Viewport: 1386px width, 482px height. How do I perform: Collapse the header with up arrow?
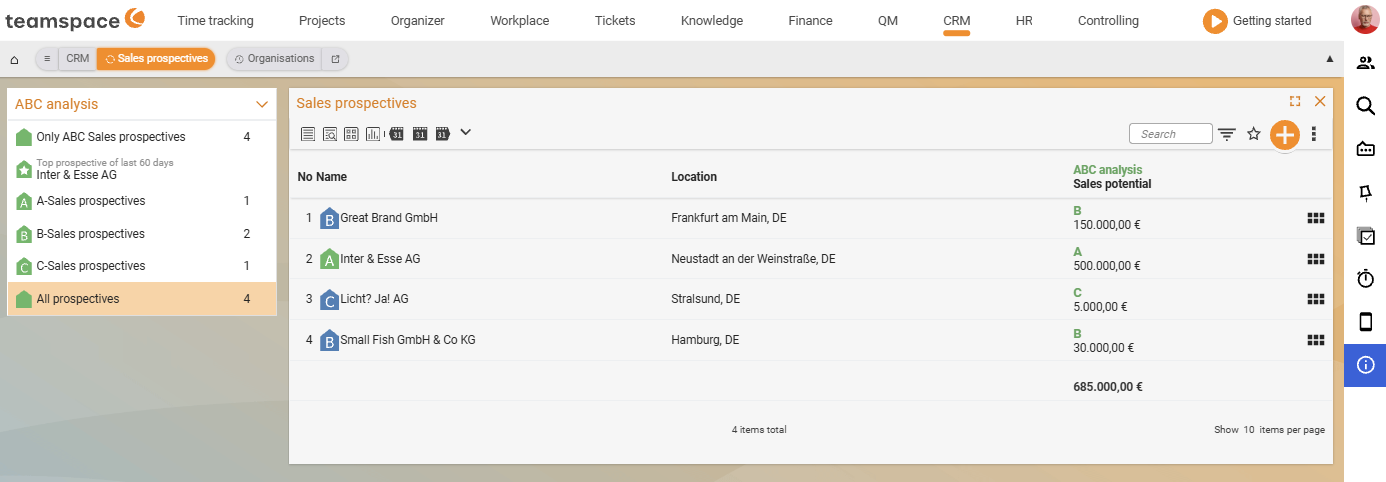coord(1330,59)
